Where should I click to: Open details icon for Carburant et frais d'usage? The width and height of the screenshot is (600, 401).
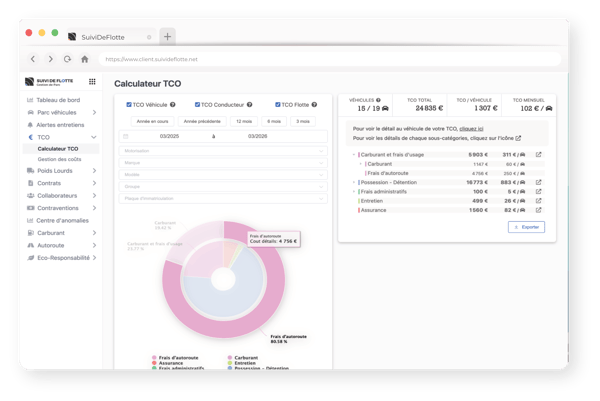(x=538, y=155)
